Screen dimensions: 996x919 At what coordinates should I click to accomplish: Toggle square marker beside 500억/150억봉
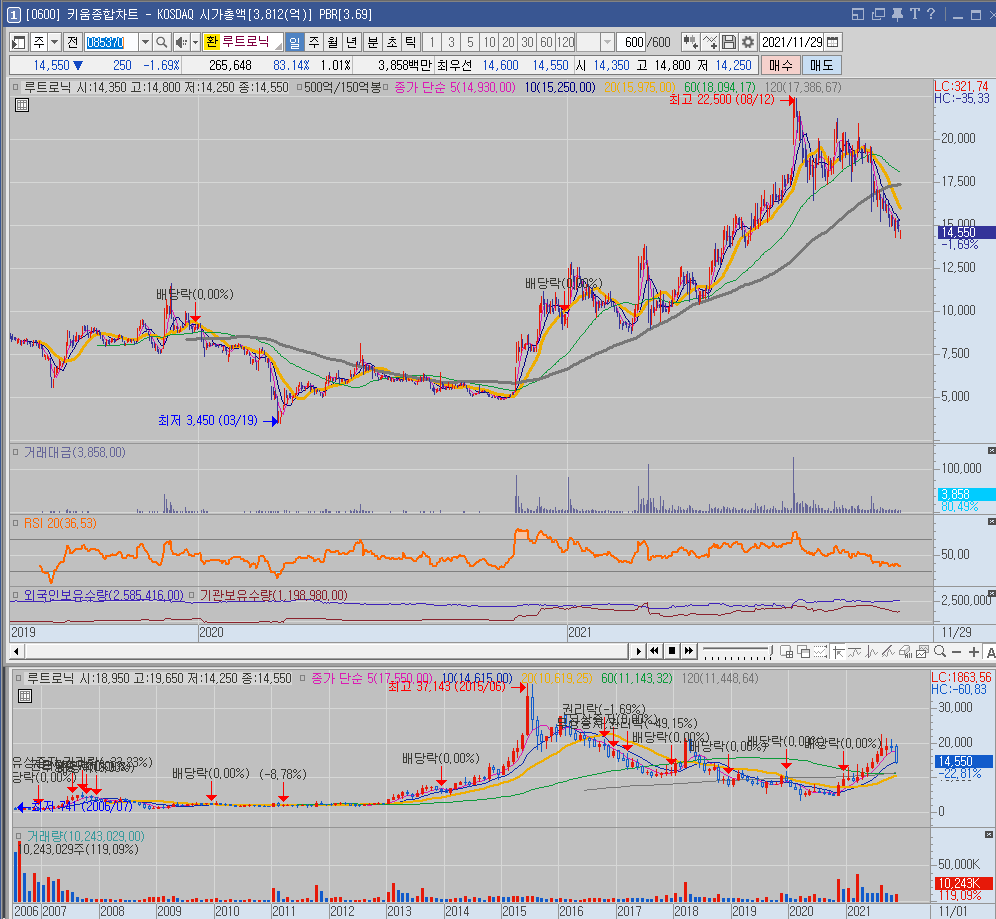[x=299, y=88]
